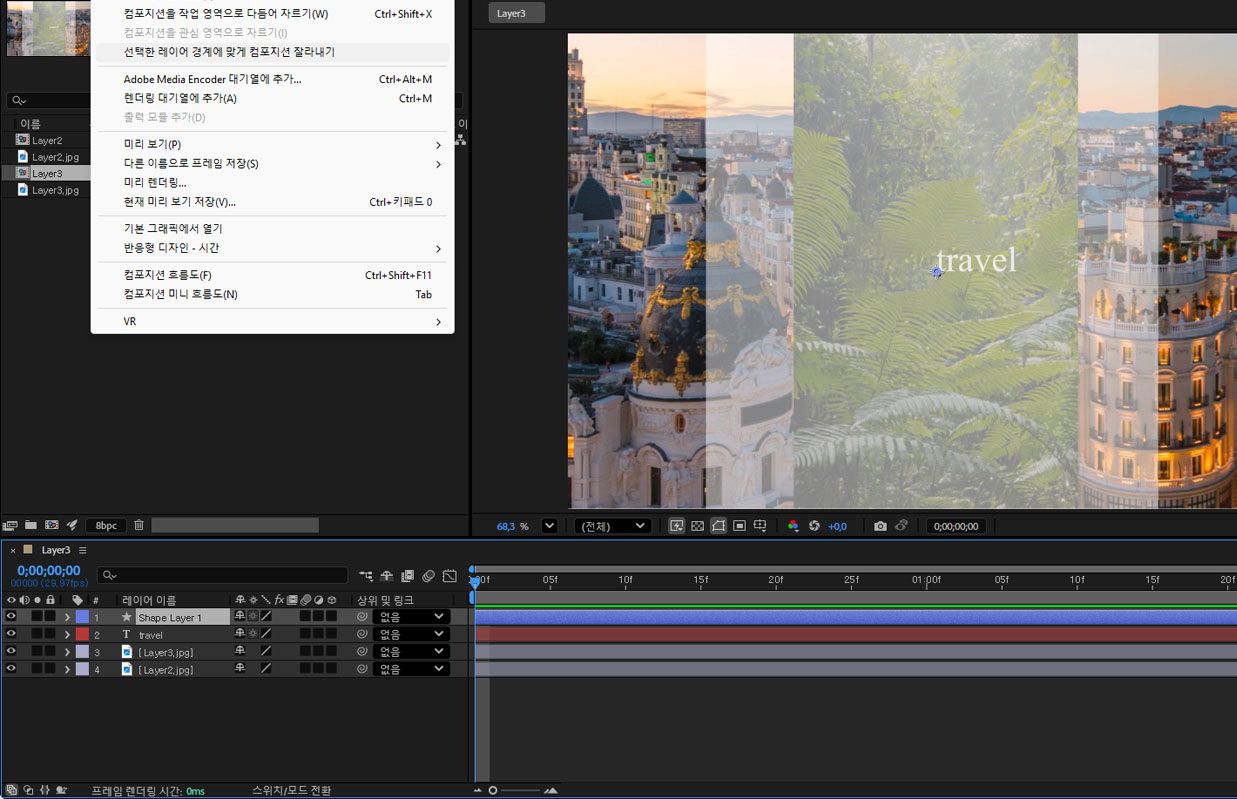1237x799 pixels.
Task: Create new folder in project panel
Action: pyautogui.click(x=31, y=525)
